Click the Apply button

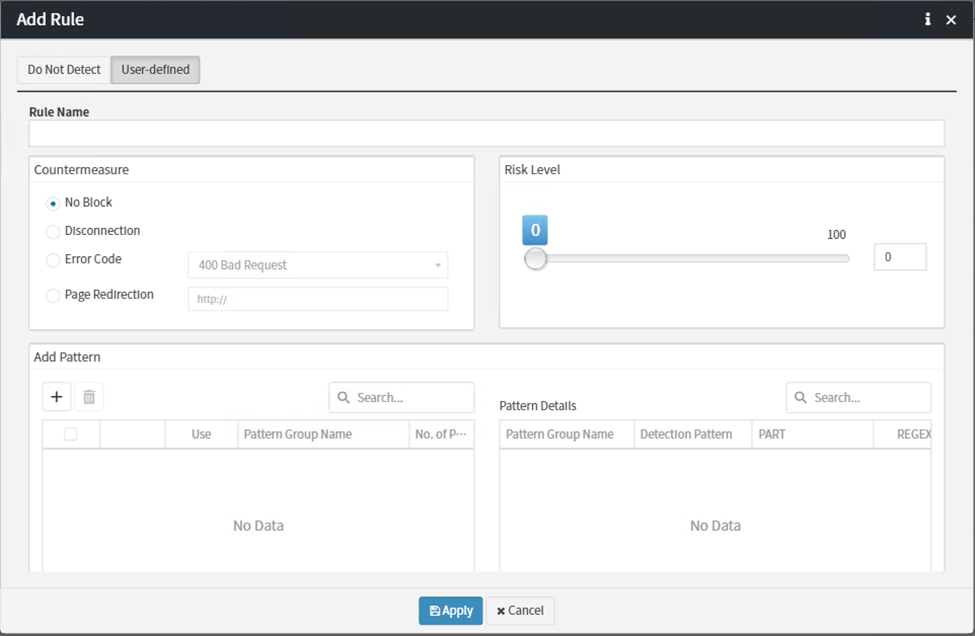coord(450,611)
